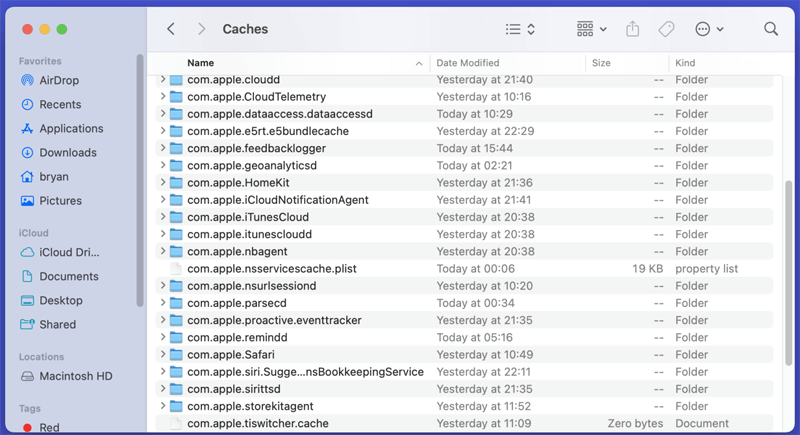Open Documents in the sidebar

pyautogui.click(x=60, y=276)
